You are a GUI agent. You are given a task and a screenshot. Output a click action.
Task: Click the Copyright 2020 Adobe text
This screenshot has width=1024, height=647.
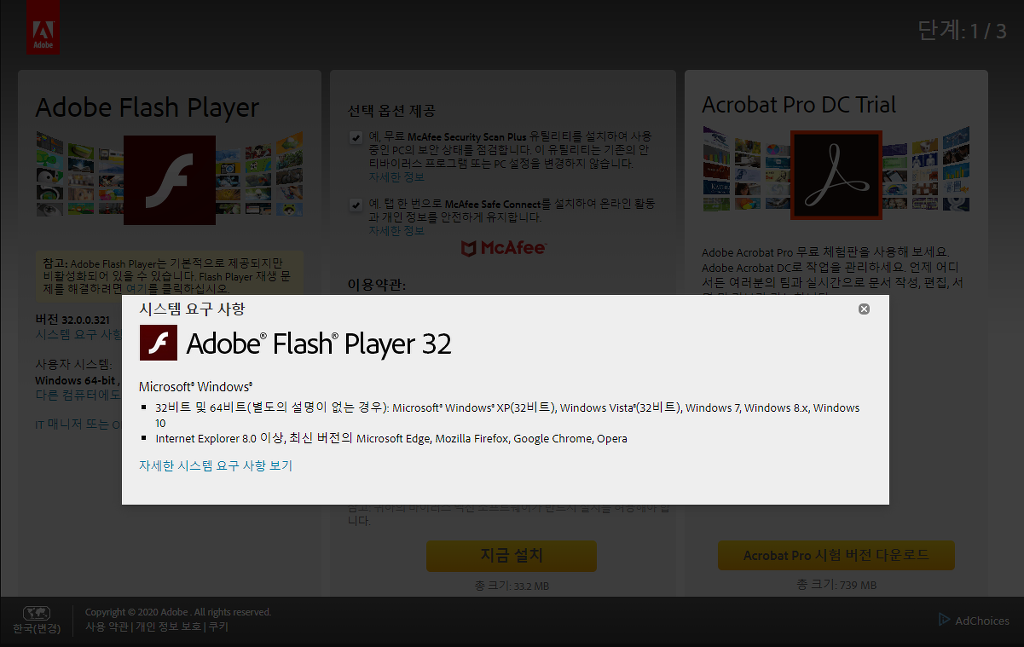(178, 612)
